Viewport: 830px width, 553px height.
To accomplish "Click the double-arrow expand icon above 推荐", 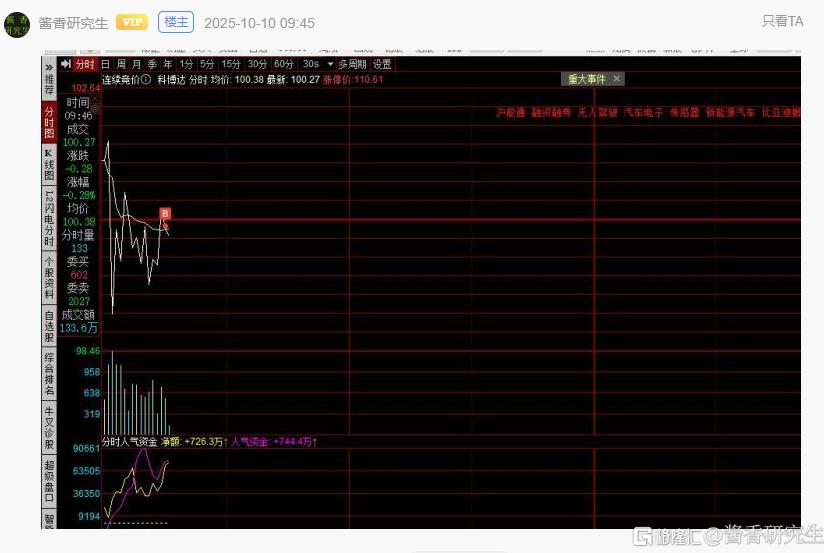I will tap(48, 65).
